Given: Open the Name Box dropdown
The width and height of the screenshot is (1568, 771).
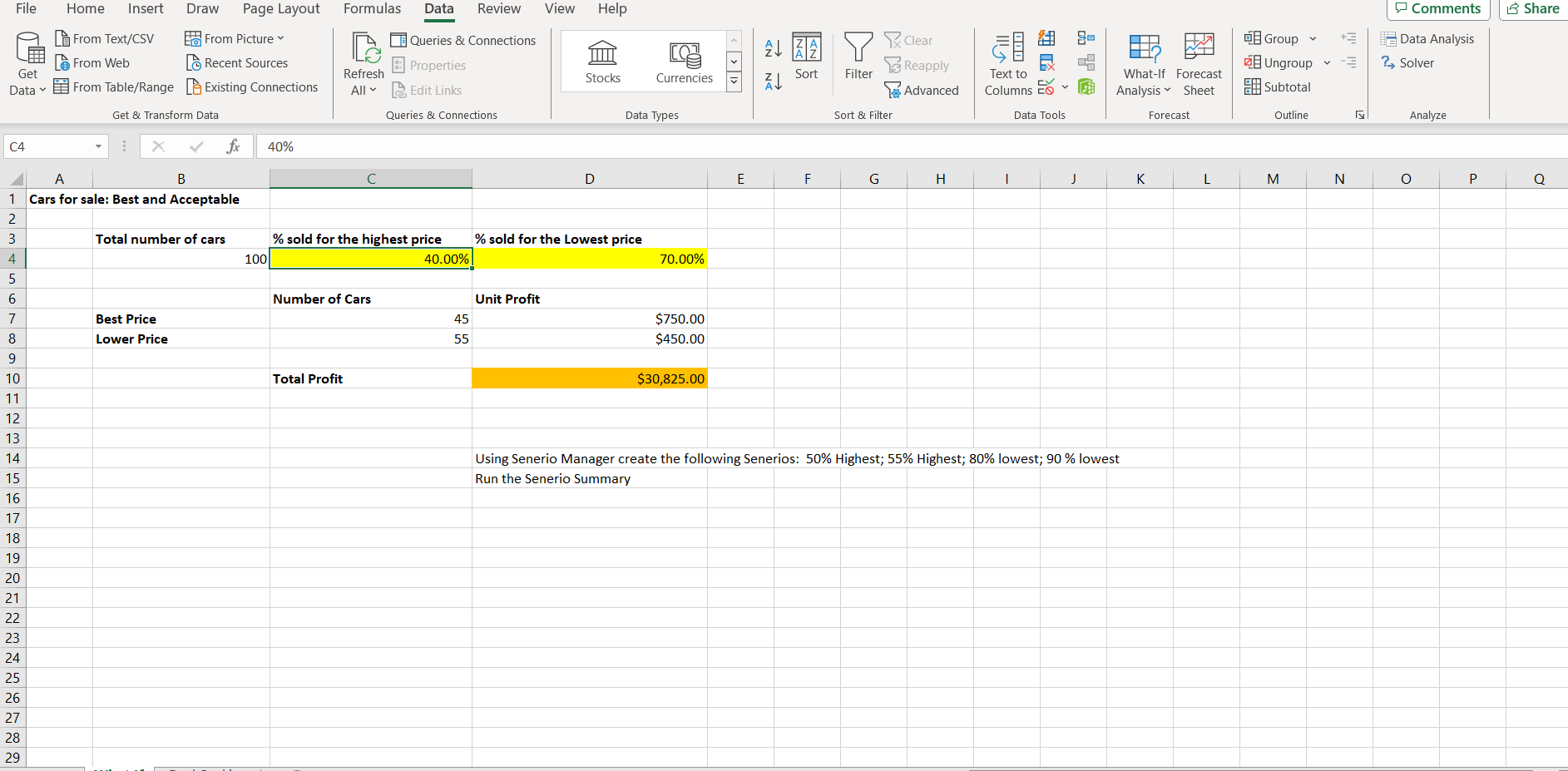Looking at the screenshot, I should [x=98, y=147].
